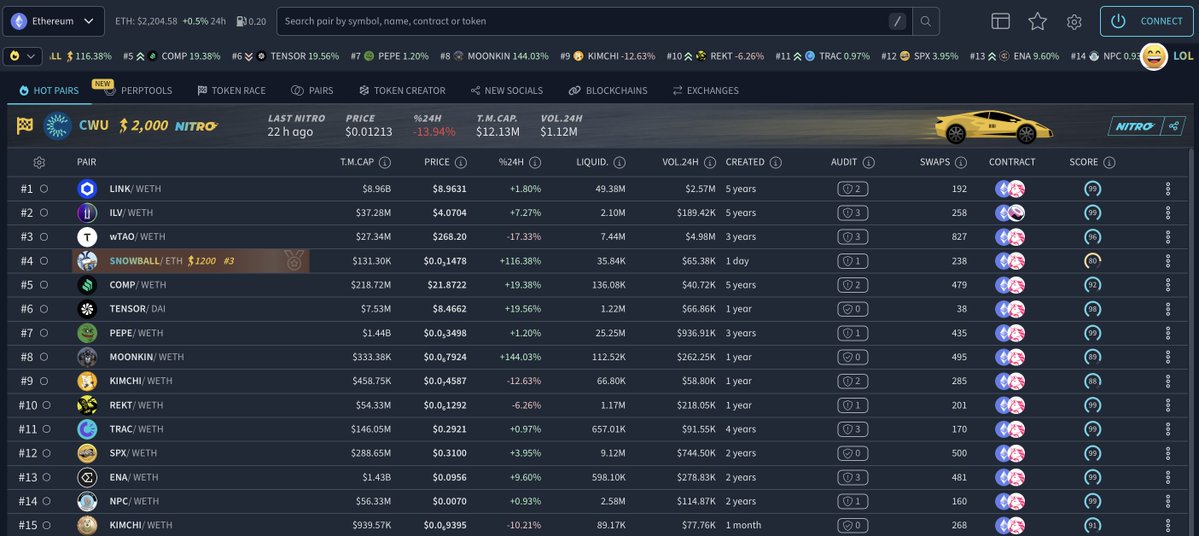The image size is (1199, 536).
Task: Open more options menu for TENSOR row
Action: [1168, 309]
